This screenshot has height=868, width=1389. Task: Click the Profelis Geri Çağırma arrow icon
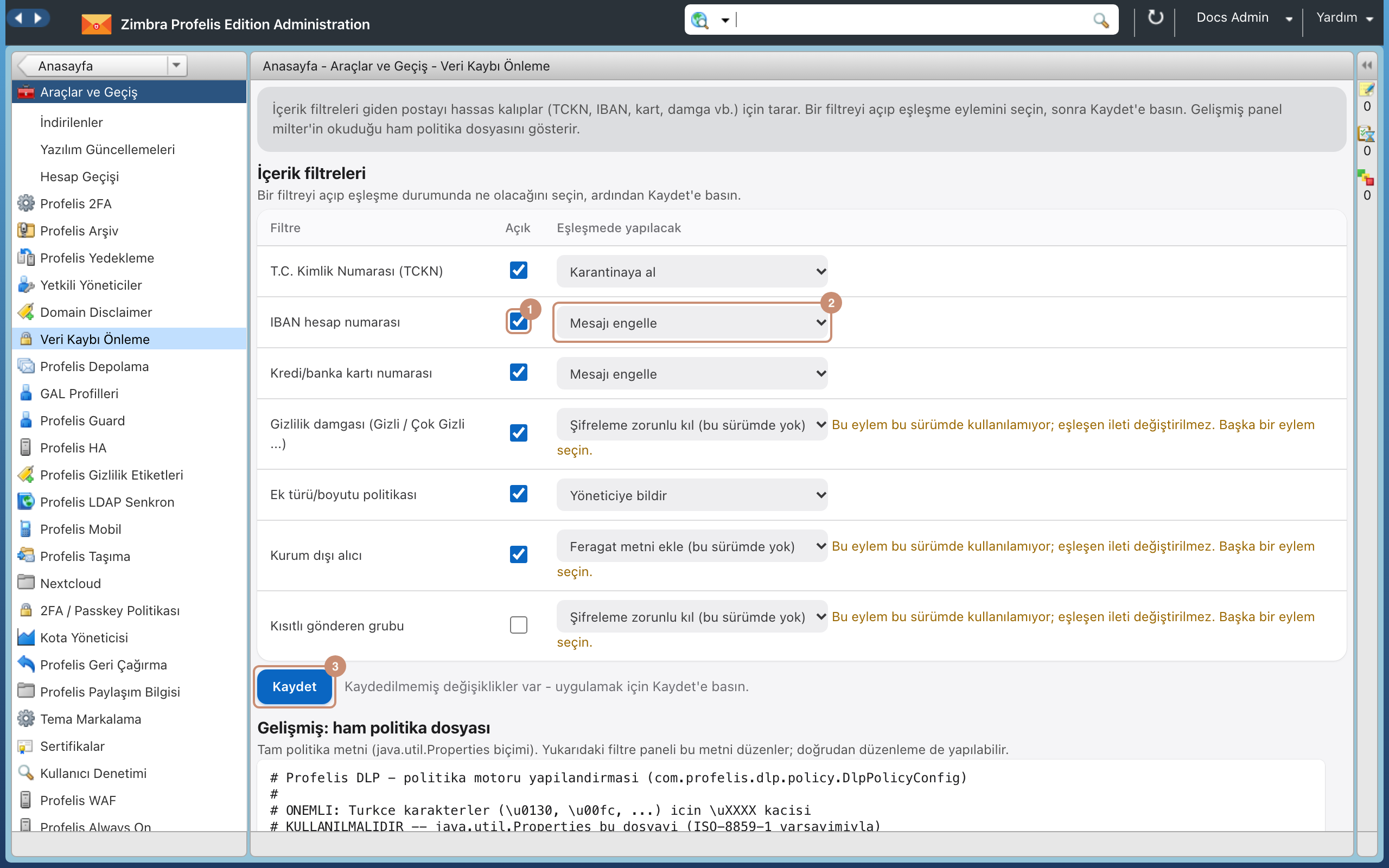click(x=26, y=664)
